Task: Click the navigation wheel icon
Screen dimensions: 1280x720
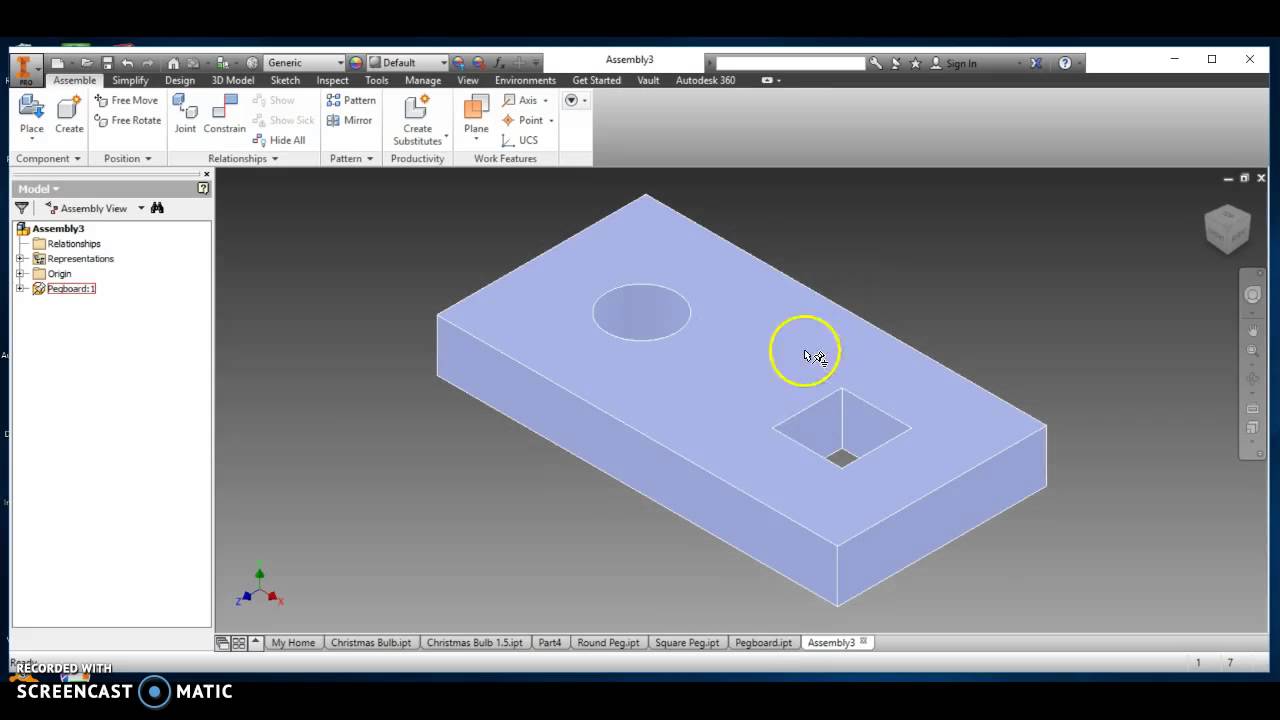Action: point(1252,295)
